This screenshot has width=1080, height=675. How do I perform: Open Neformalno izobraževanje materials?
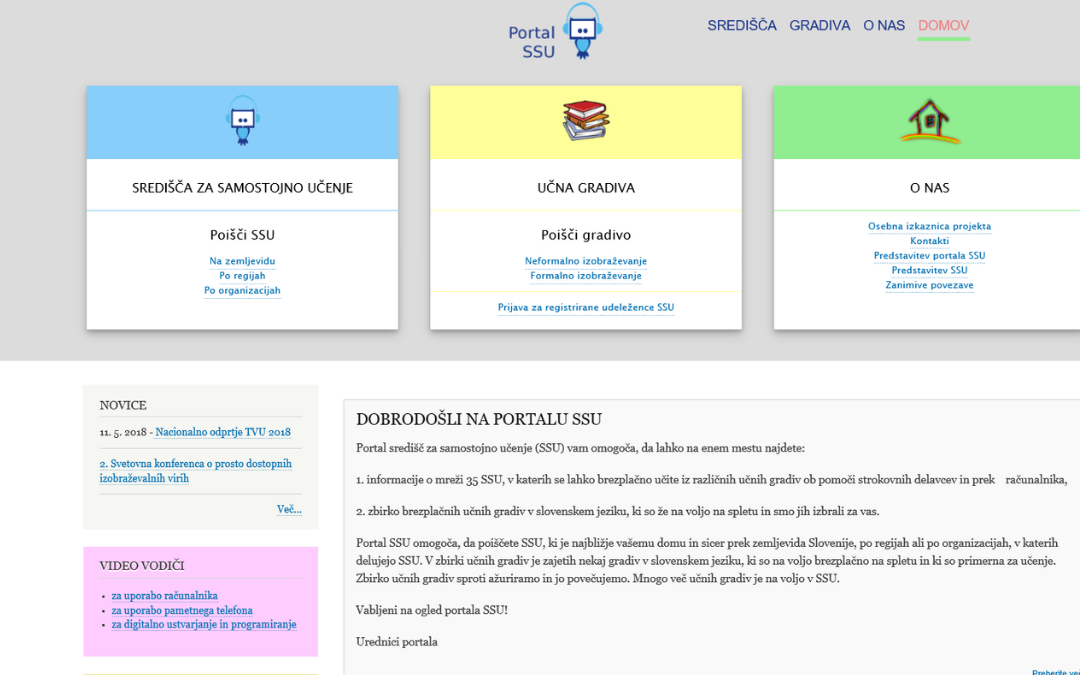[x=586, y=261]
